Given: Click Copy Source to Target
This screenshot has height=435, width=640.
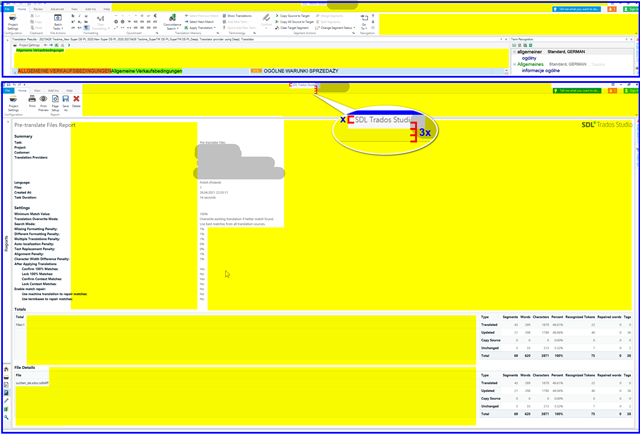Looking at the screenshot, I should point(292,16).
